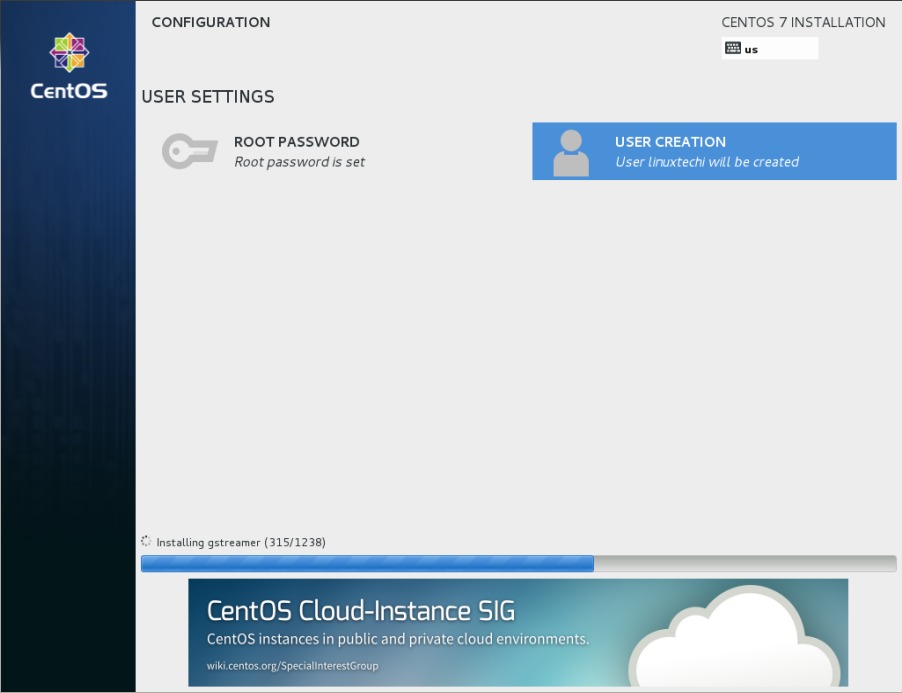Click the CONFIGURATION title text
Screen dimensions: 902x693
[211, 22]
